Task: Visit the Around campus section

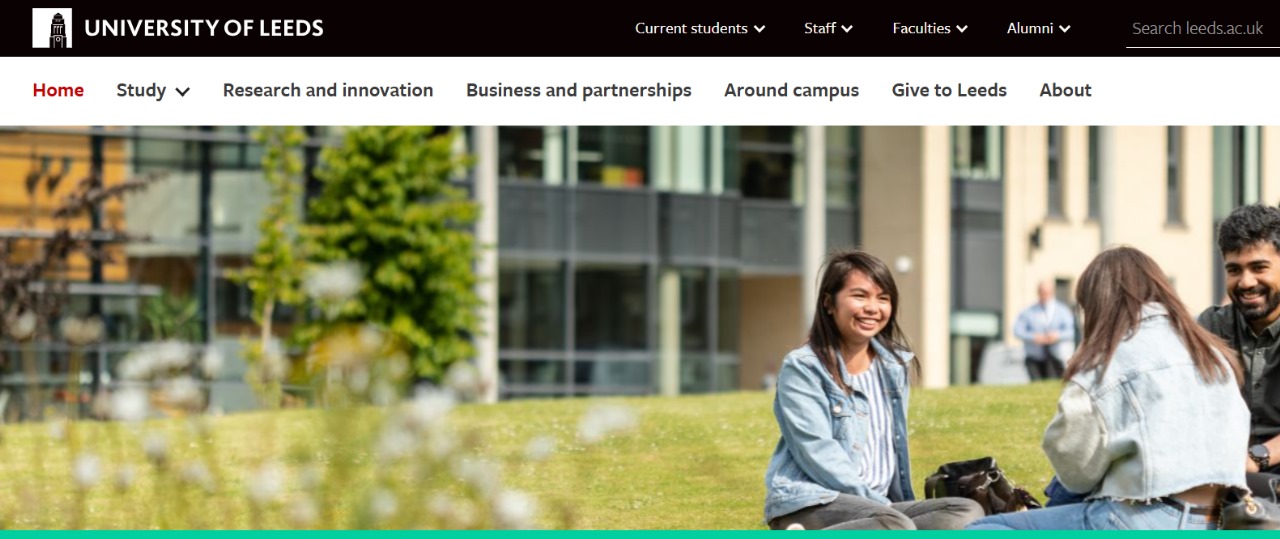Action: (791, 90)
